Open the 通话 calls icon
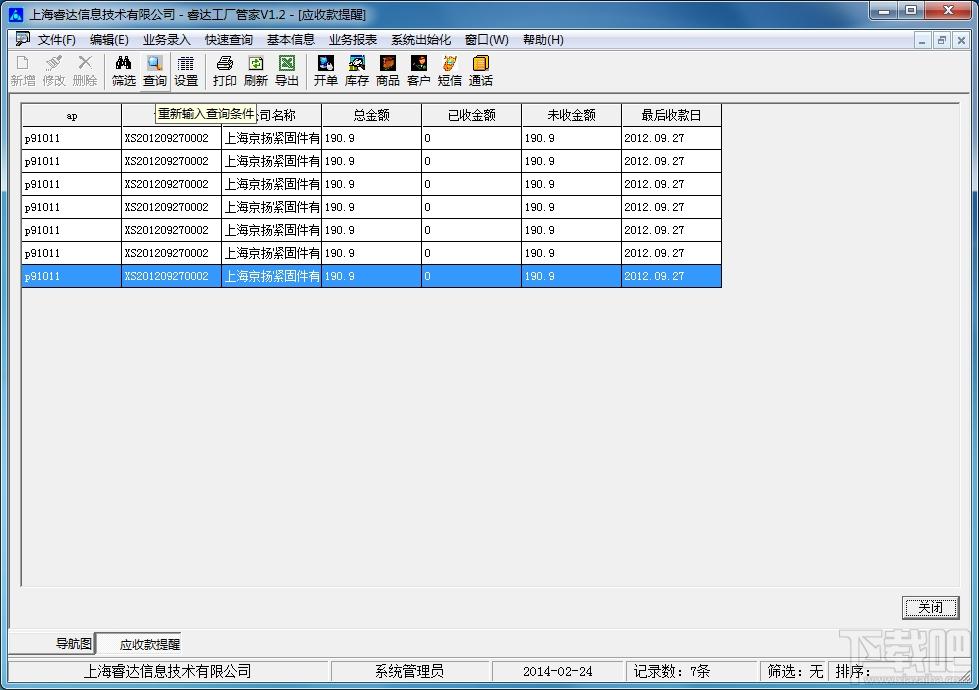This screenshot has width=979, height=690. [481, 71]
